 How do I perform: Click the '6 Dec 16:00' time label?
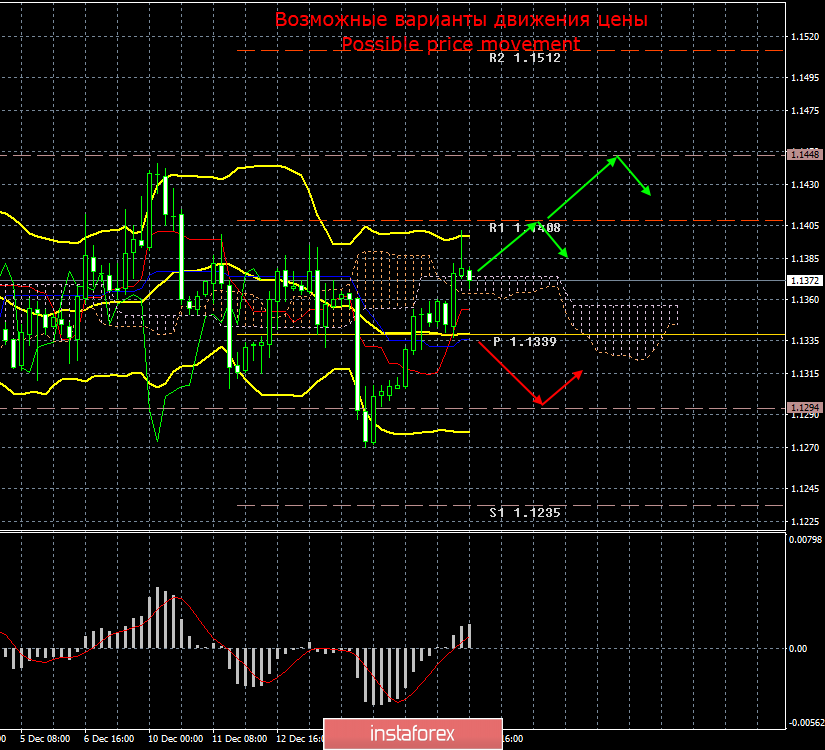[x=109, y=738]
